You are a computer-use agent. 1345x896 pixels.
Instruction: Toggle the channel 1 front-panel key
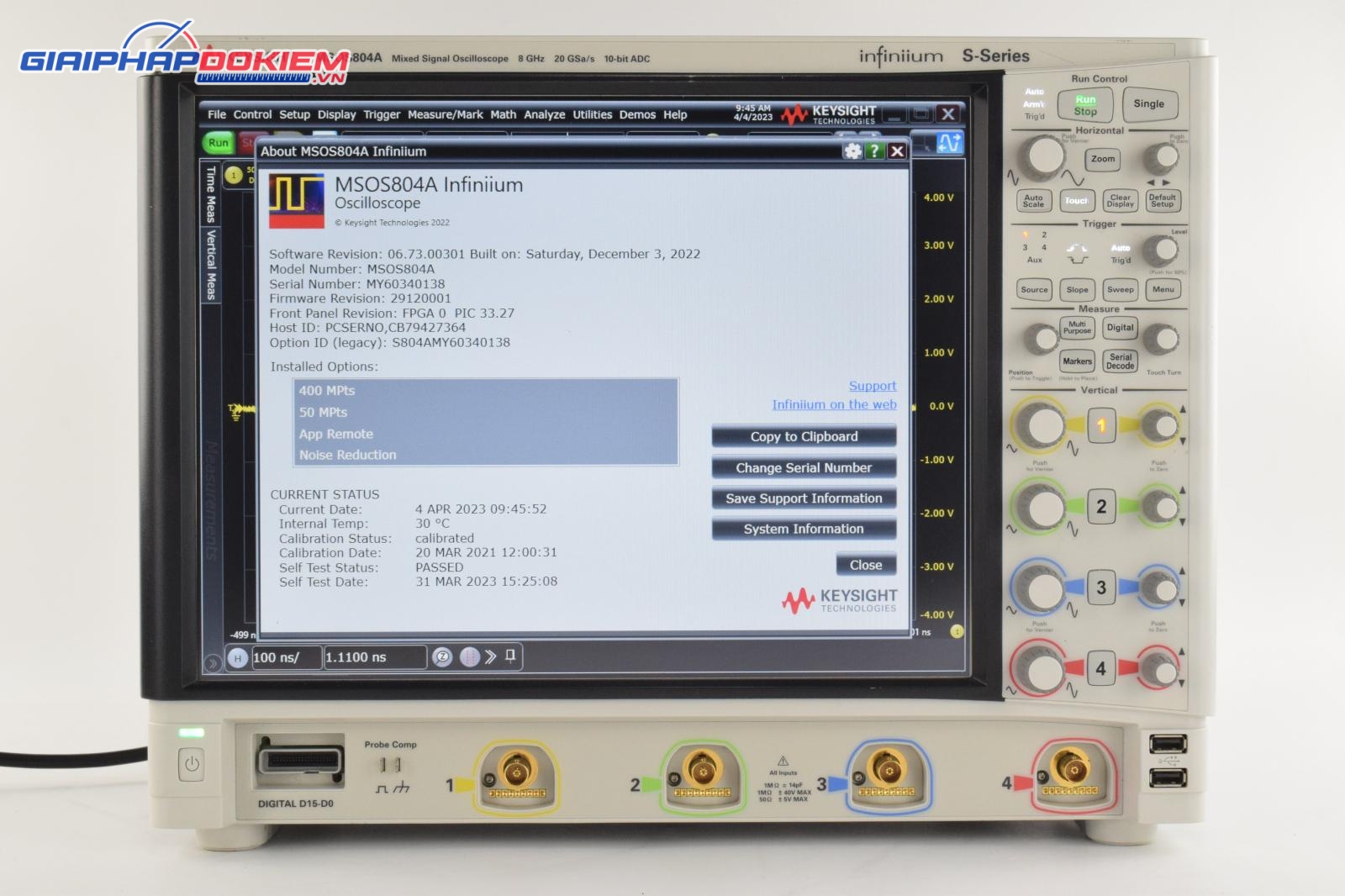1101,426
